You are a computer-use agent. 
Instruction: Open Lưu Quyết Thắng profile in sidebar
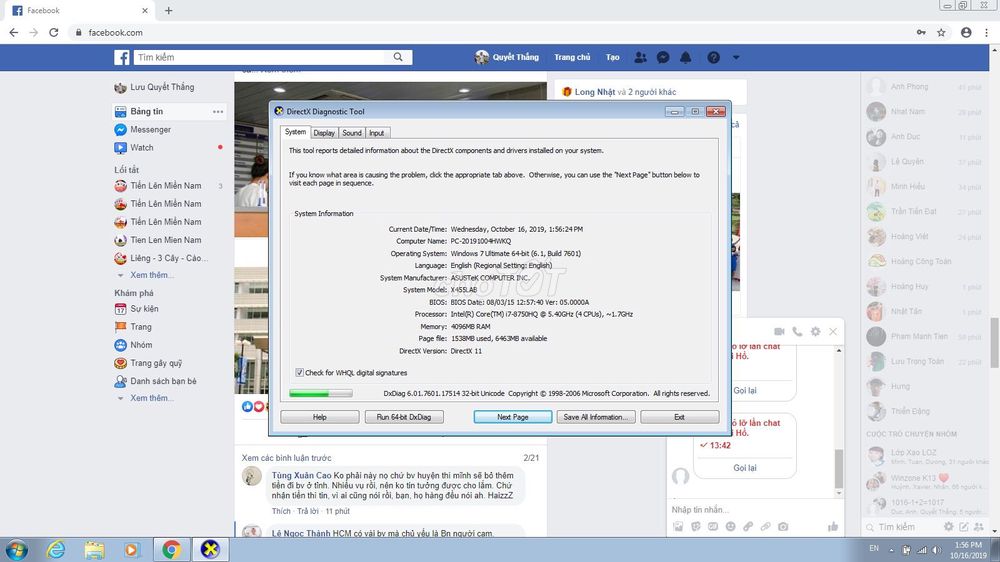[x=154, y=87]
